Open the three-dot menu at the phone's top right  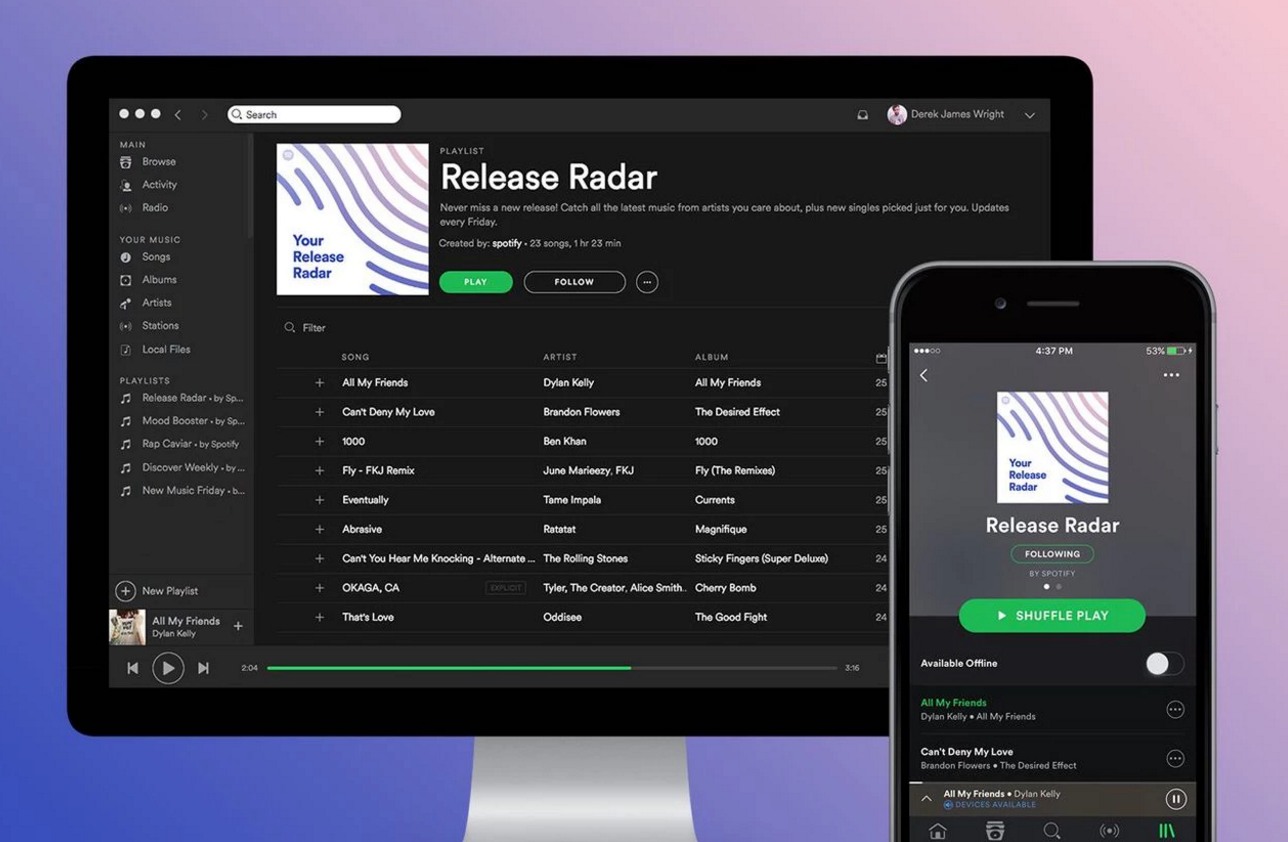click(x=1171, y=376)
